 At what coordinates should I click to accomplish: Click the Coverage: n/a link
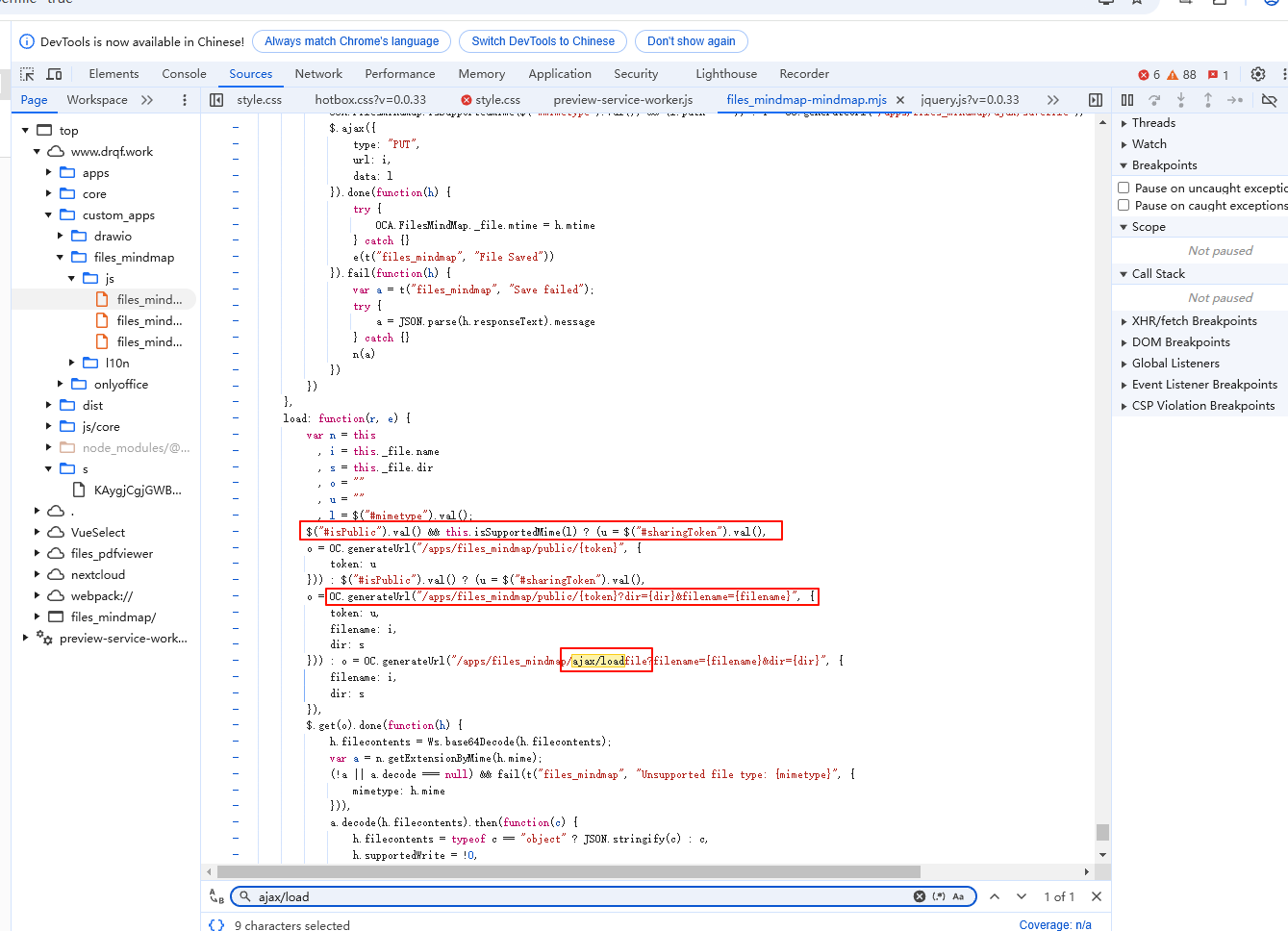coord(1055,924)
